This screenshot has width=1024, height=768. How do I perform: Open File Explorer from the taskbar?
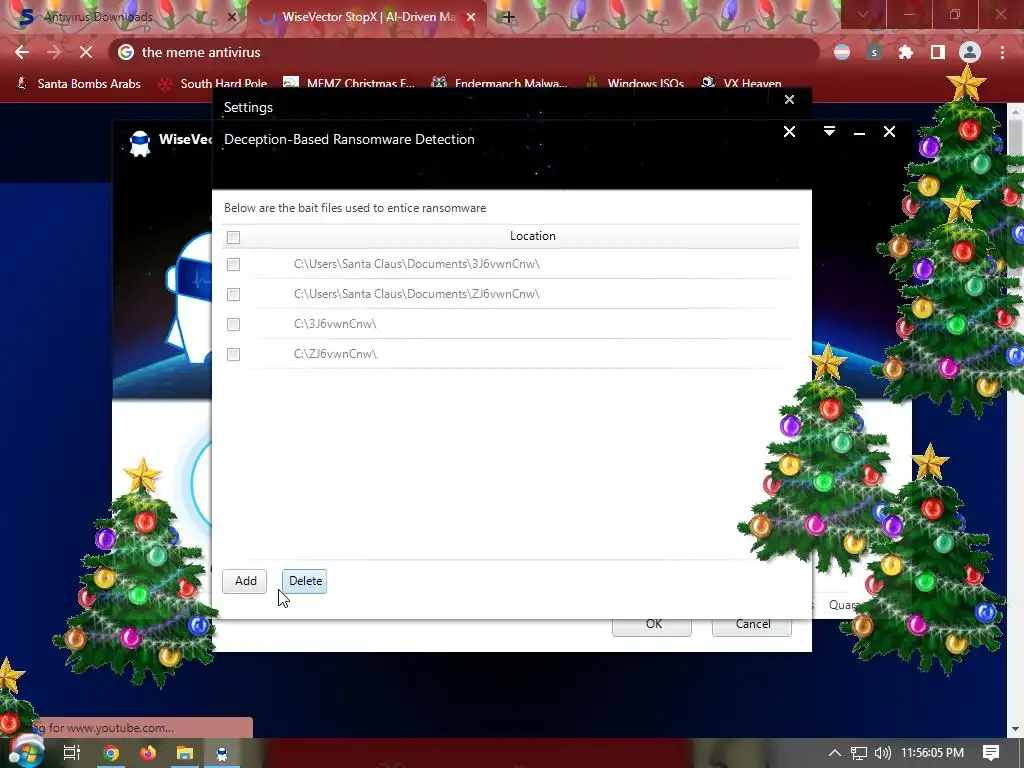pyautogui.click(x=185, y=753)
